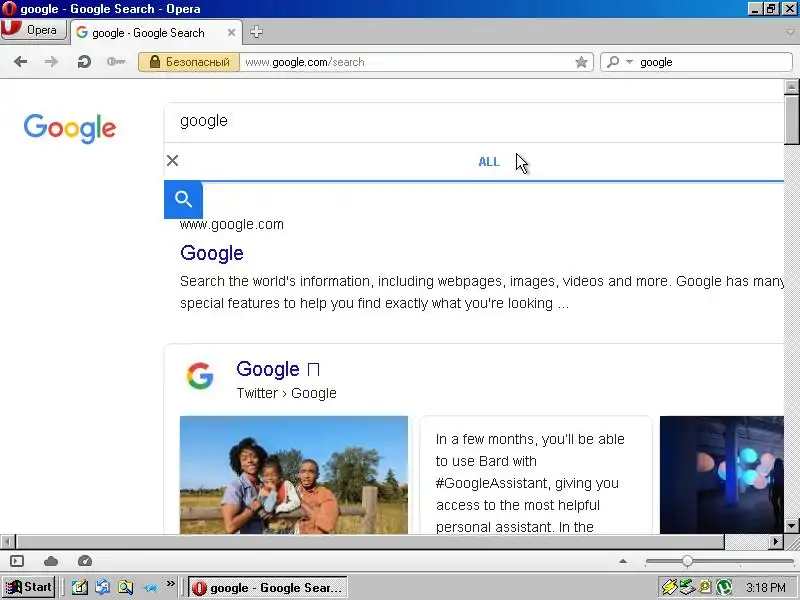The height and width of the screenshot is (600, 800).
Task: Reload the page
Action: pos(84,62)
